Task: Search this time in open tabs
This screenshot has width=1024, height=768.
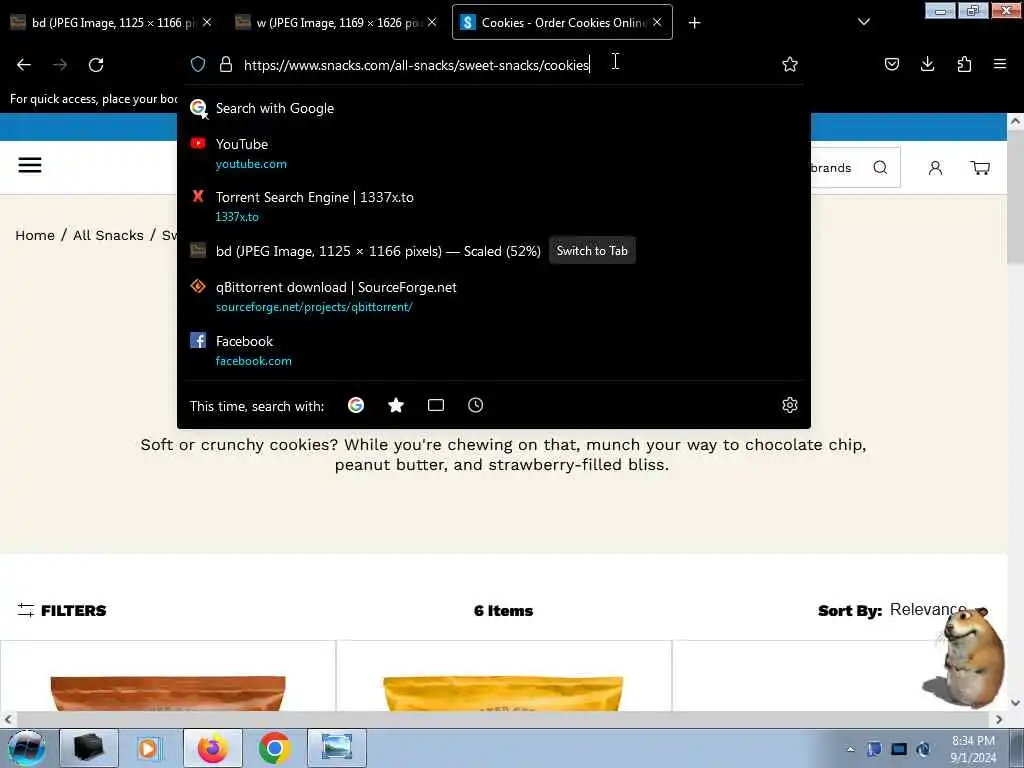Action: (436, 406)
